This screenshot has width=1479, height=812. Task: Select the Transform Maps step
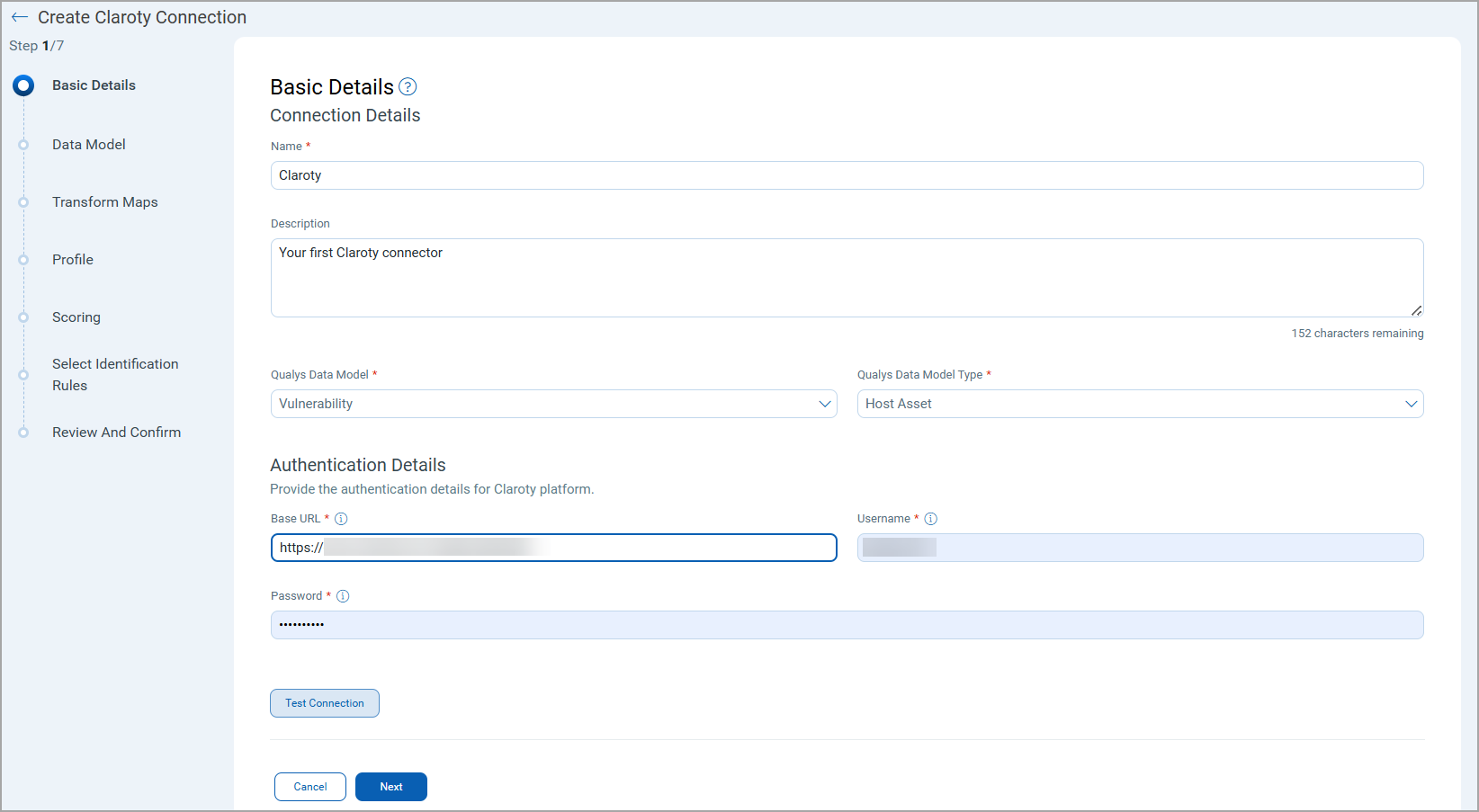104,202
